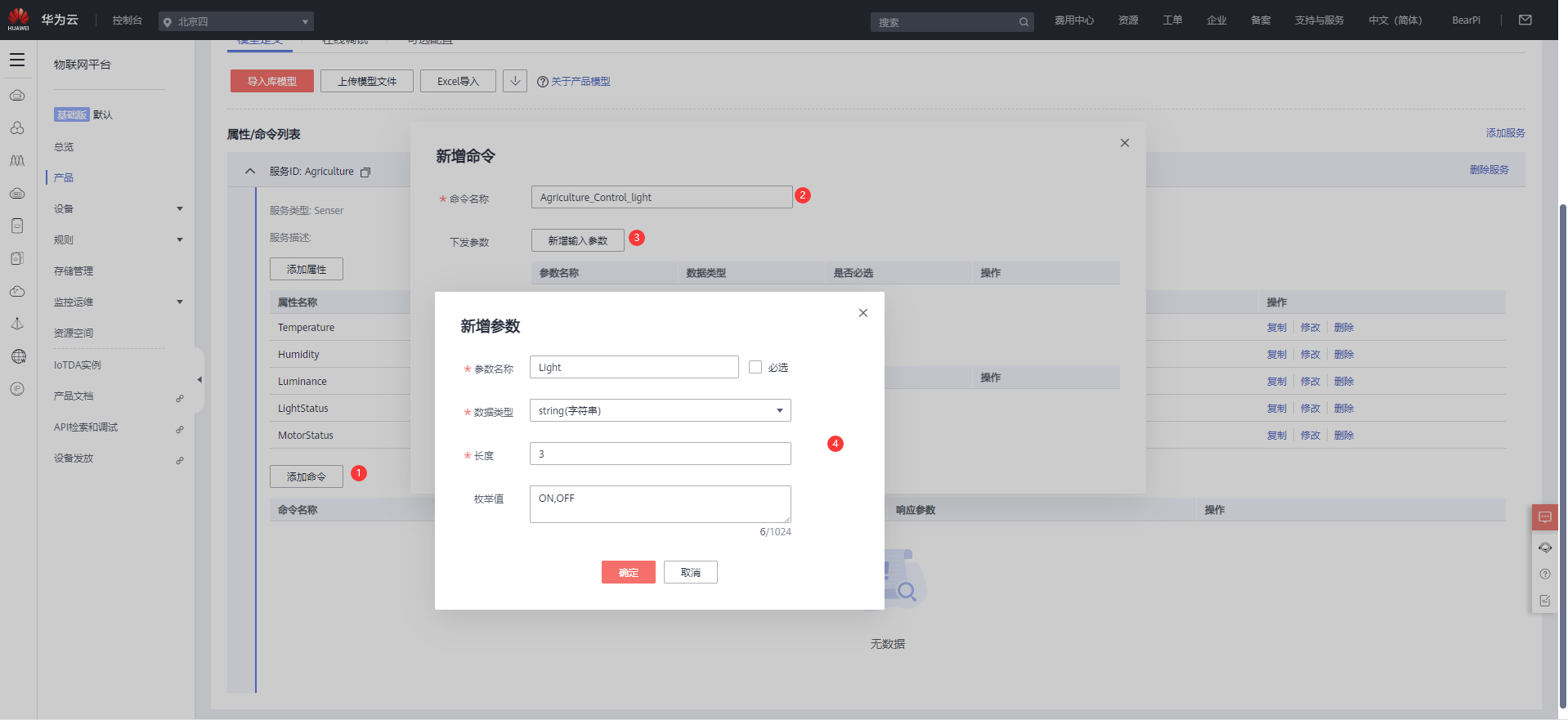Collapse the Agriculture service section
The height and width of the screenshot is (720, 1568).
point(250,172)
